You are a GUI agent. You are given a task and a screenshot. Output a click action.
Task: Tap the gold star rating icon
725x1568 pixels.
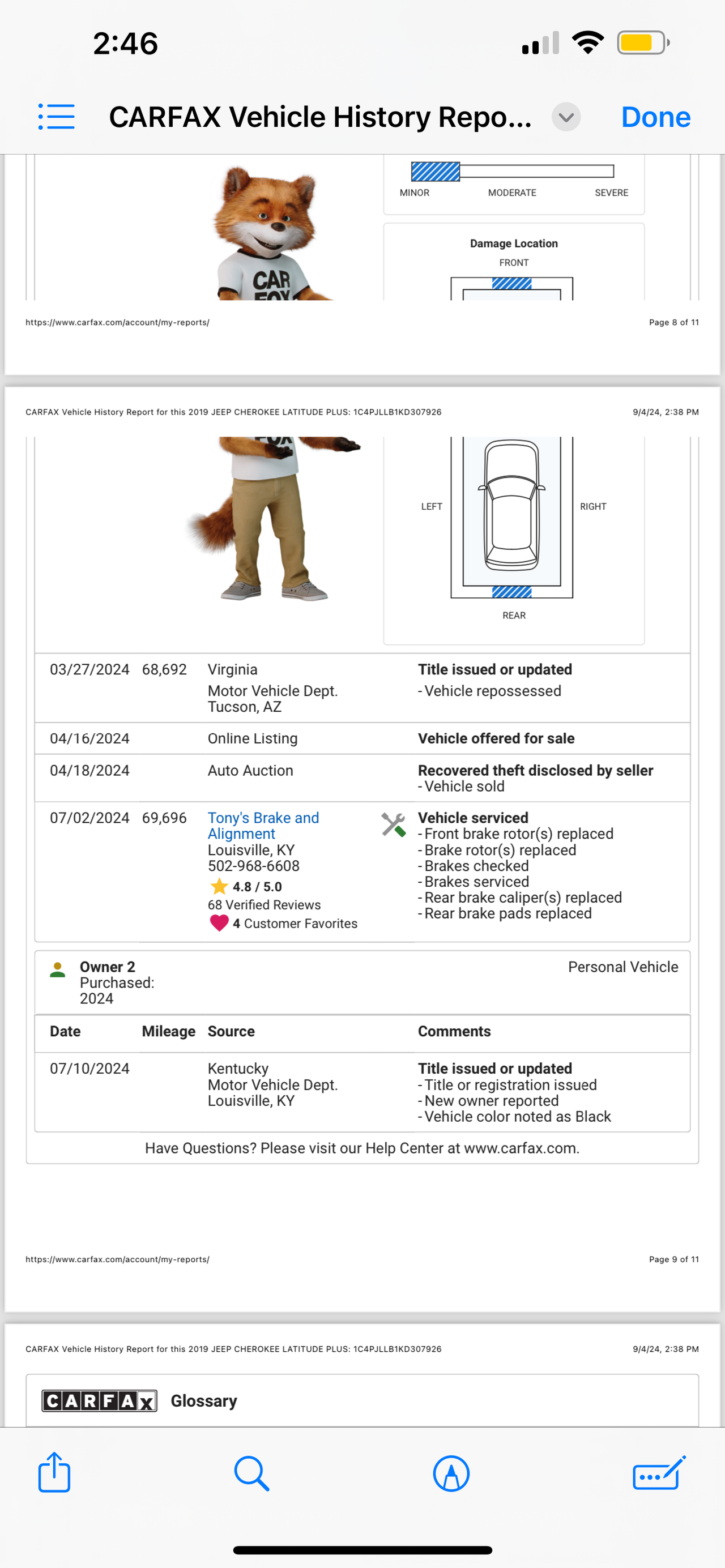219,886
